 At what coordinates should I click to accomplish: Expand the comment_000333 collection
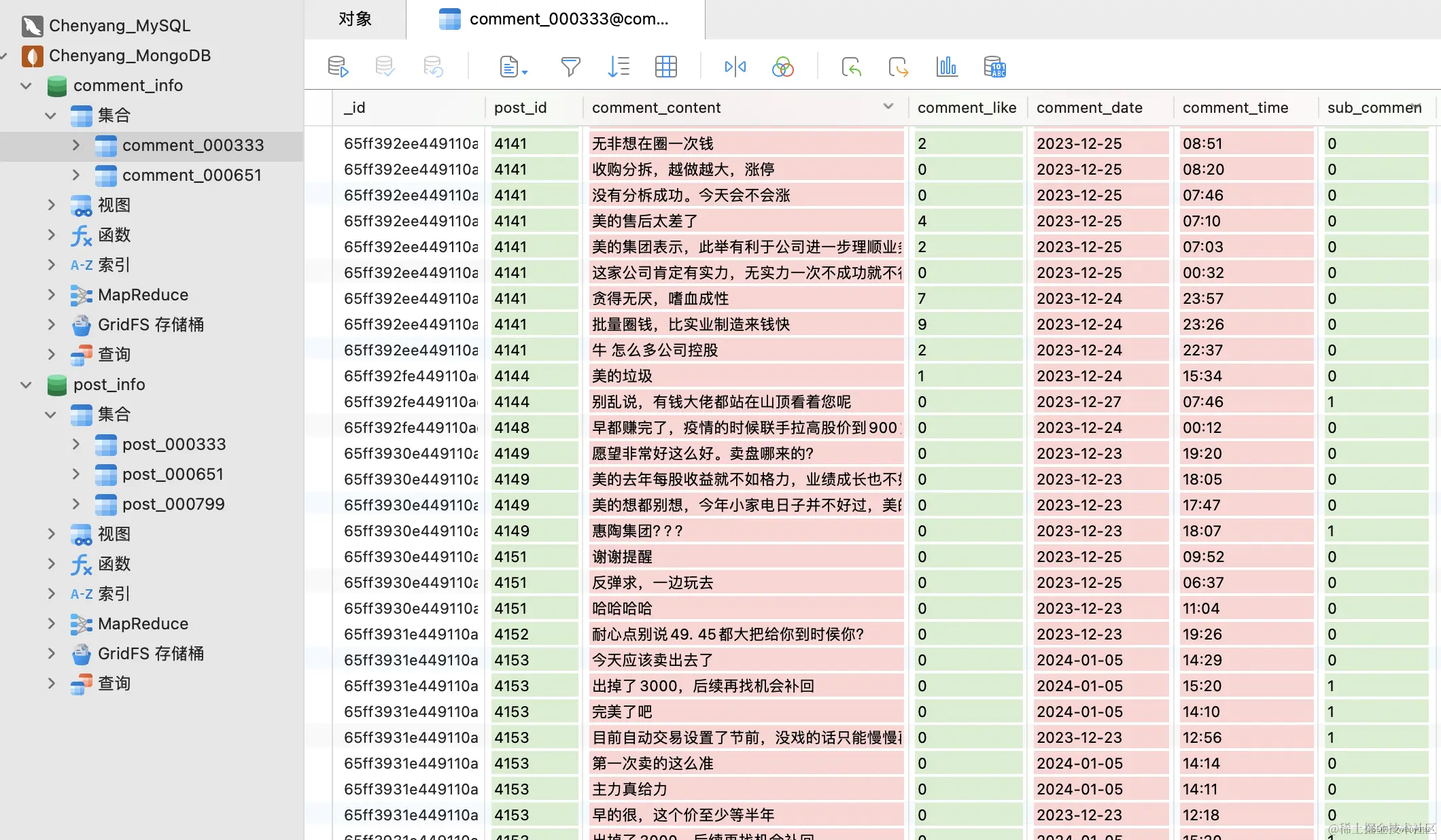click(x=75, y=145)
